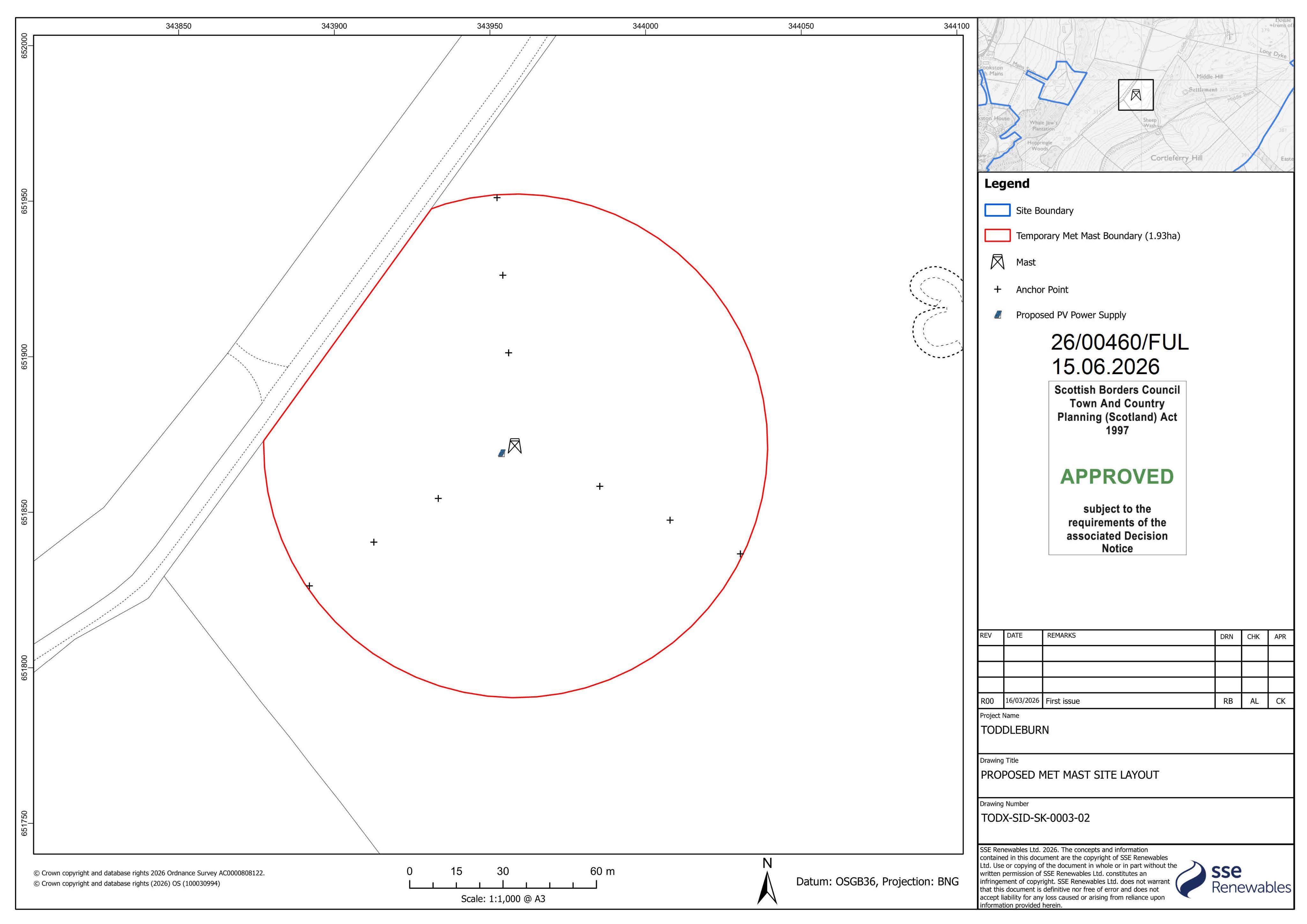Click the Proposed PV Power Supply legend icon
Image resolution: width=1307 pixels, height=924 pixels.
point(997,314)
